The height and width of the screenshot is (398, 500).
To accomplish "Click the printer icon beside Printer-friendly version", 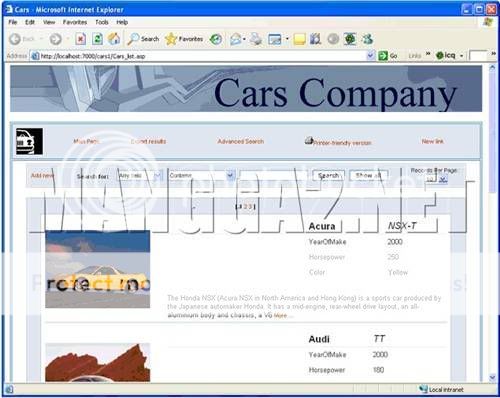I will [309, 140].
